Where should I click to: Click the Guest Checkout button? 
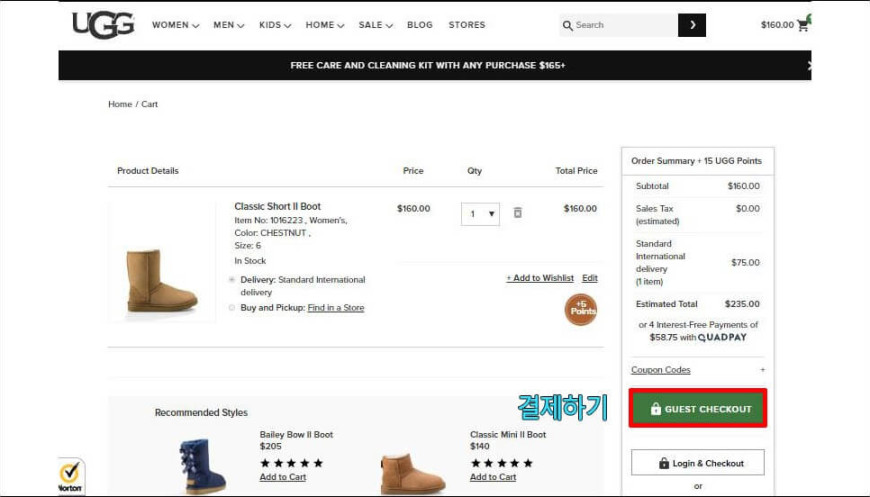coord(698,408)
